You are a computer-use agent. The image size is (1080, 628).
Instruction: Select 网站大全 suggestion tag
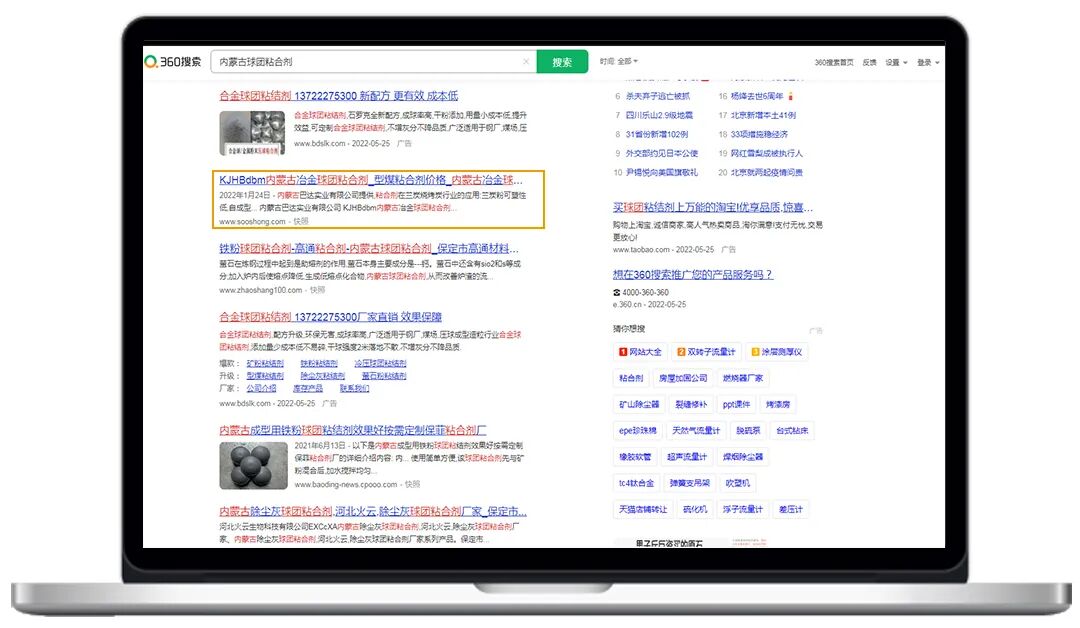pyautogui.click(x=640, y=352)
